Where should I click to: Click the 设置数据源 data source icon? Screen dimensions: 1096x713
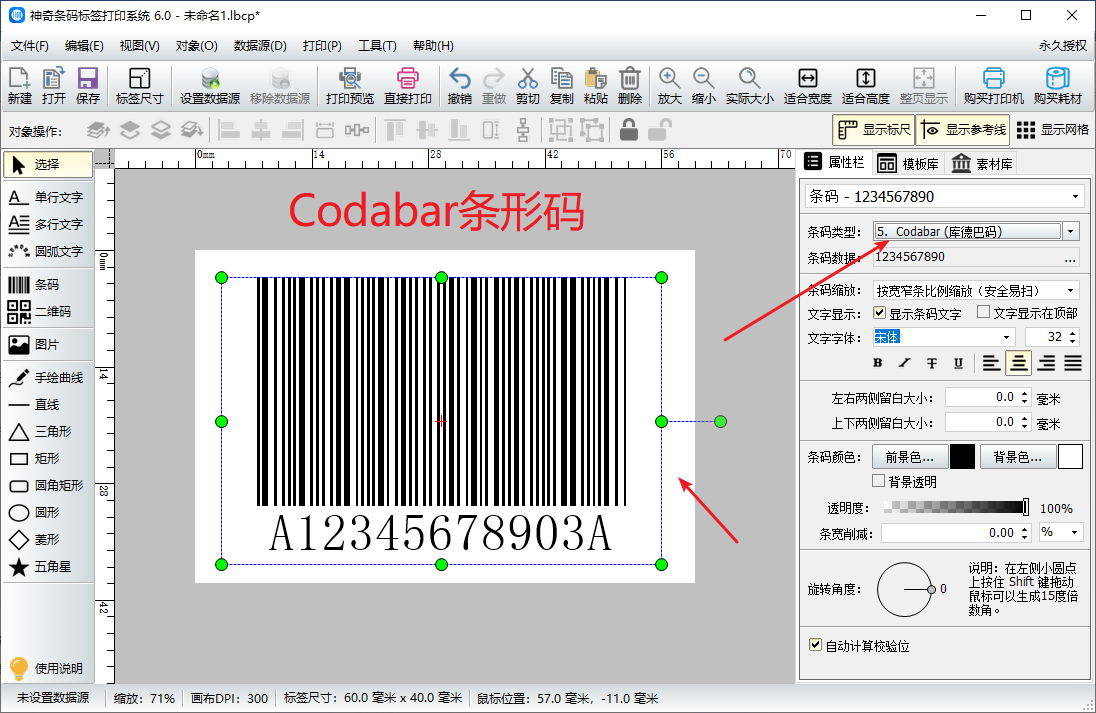(x=210, y=86)
